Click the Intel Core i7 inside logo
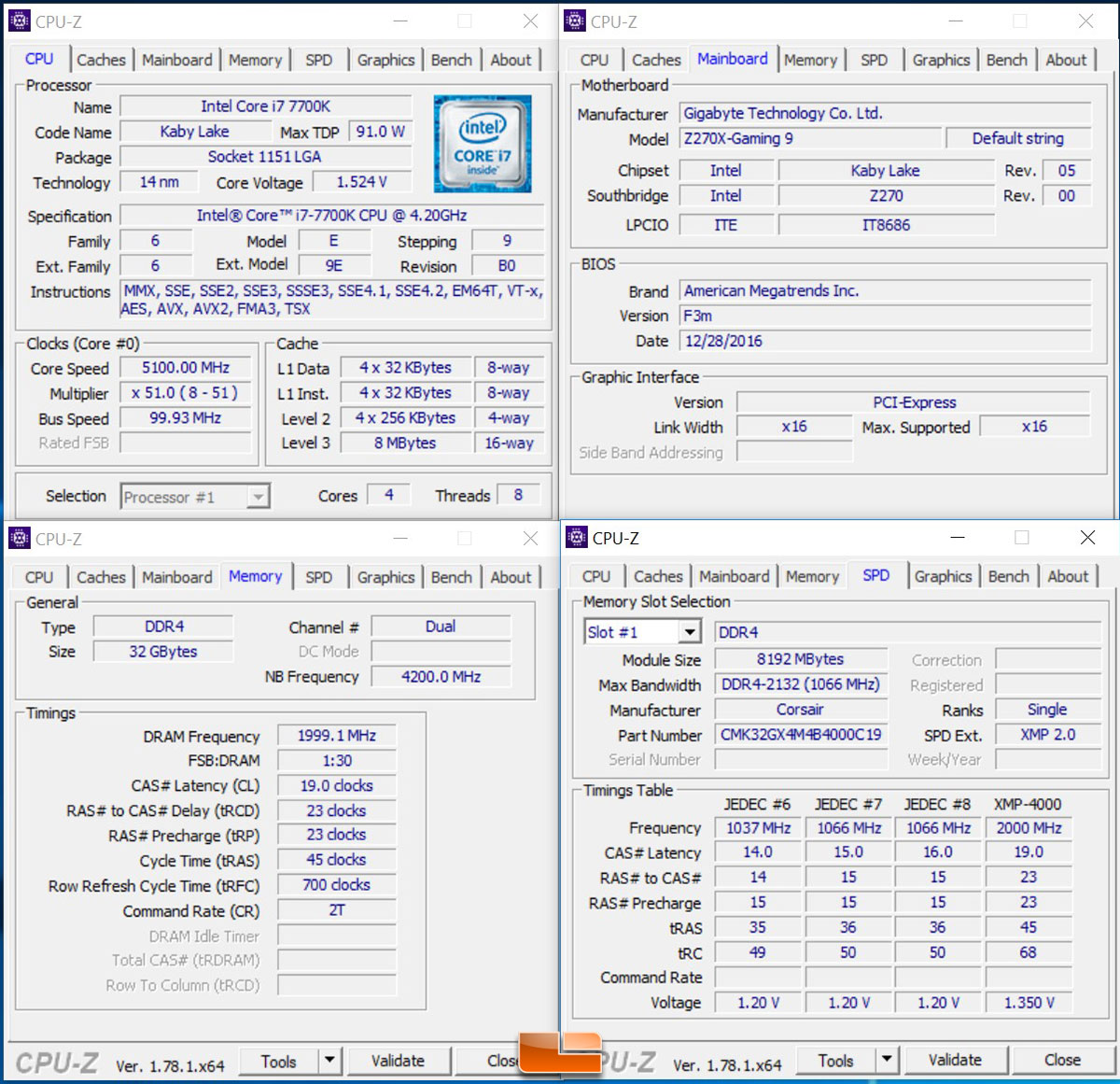Viewport: 1120px width, 1084px height. (x=483, y=144)
